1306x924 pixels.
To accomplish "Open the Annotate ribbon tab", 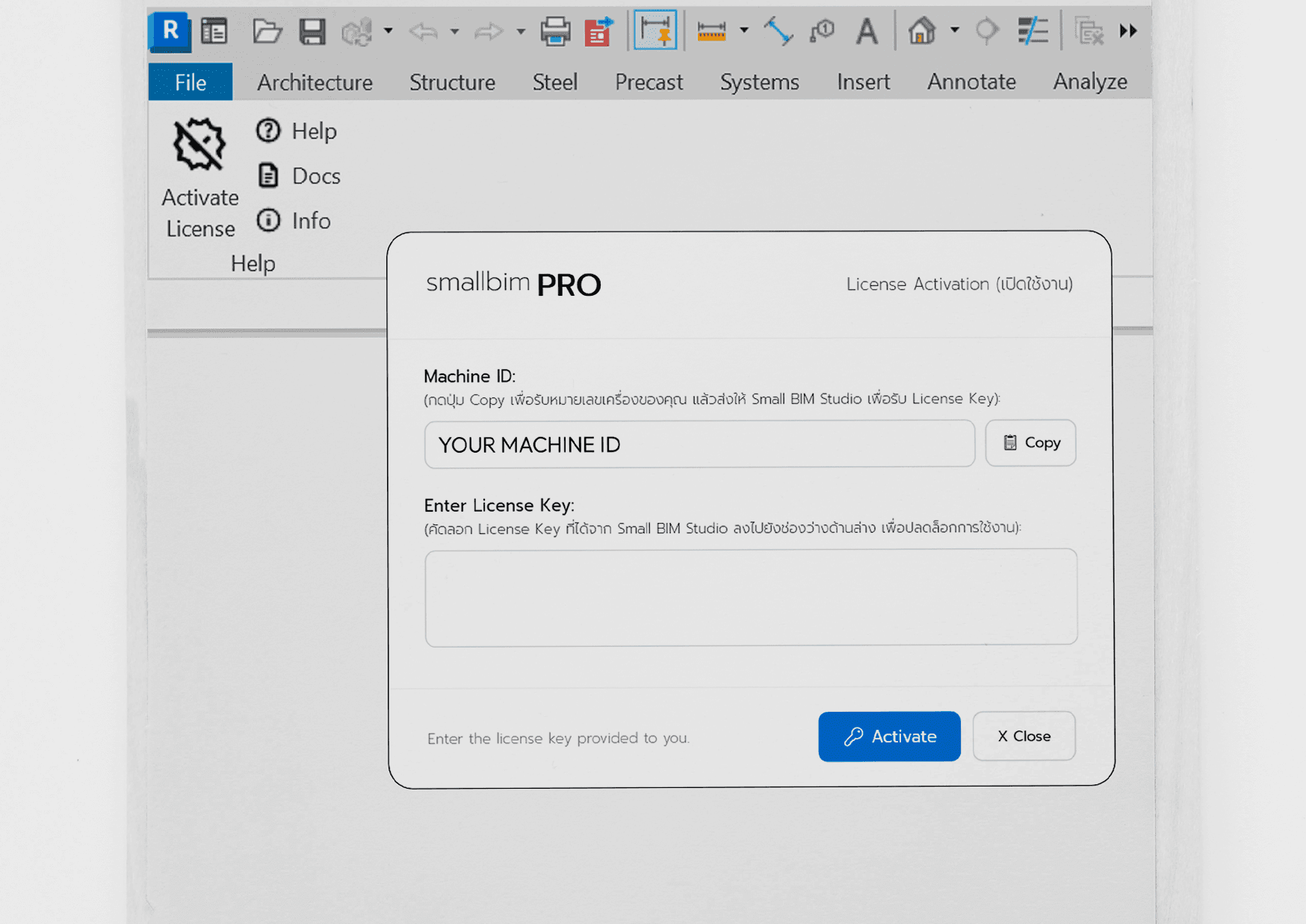I will [x=971, y=82].
